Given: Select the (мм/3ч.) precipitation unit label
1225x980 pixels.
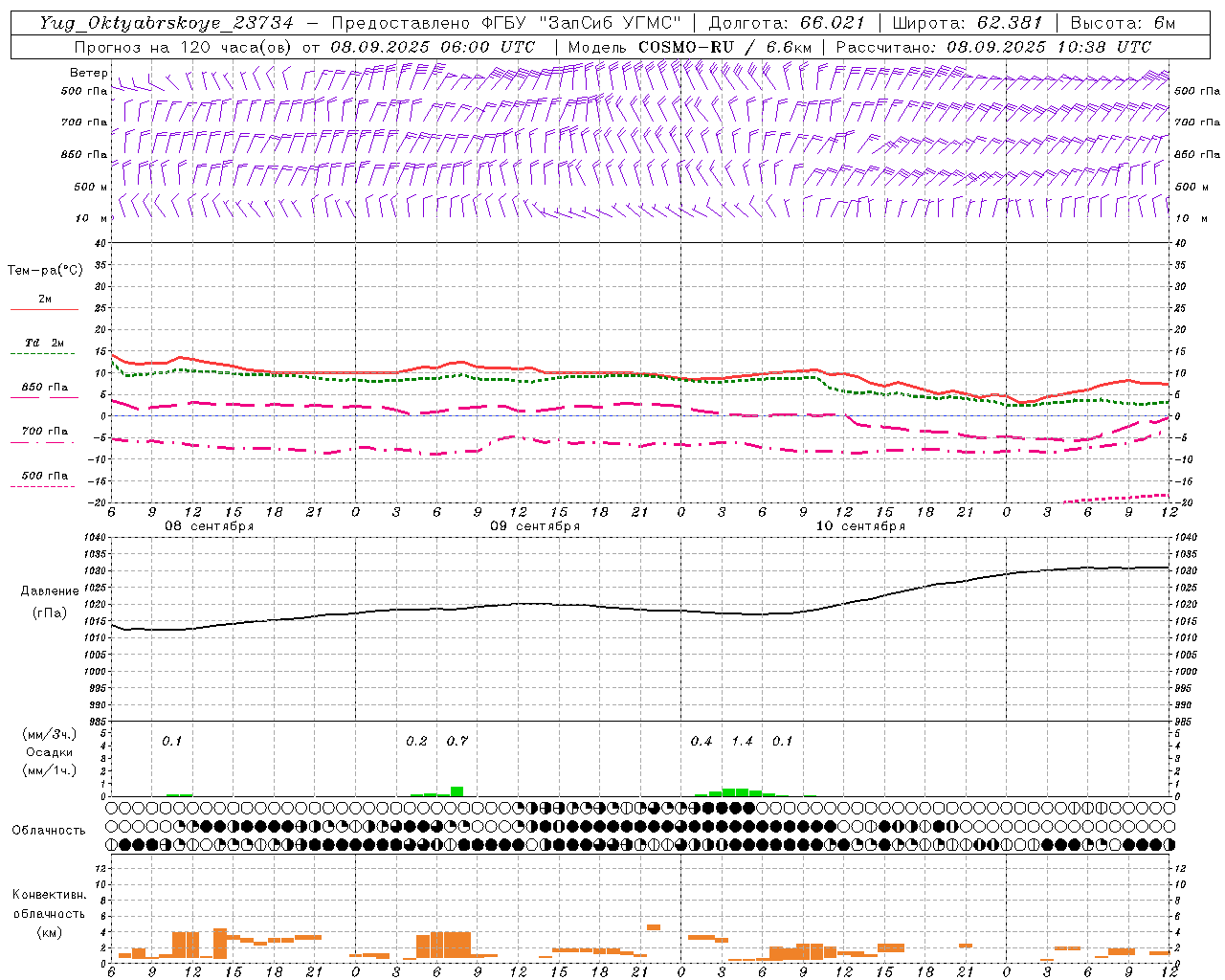Looking at the screenshot, I should pyautogui.click(x=49, y=734).
